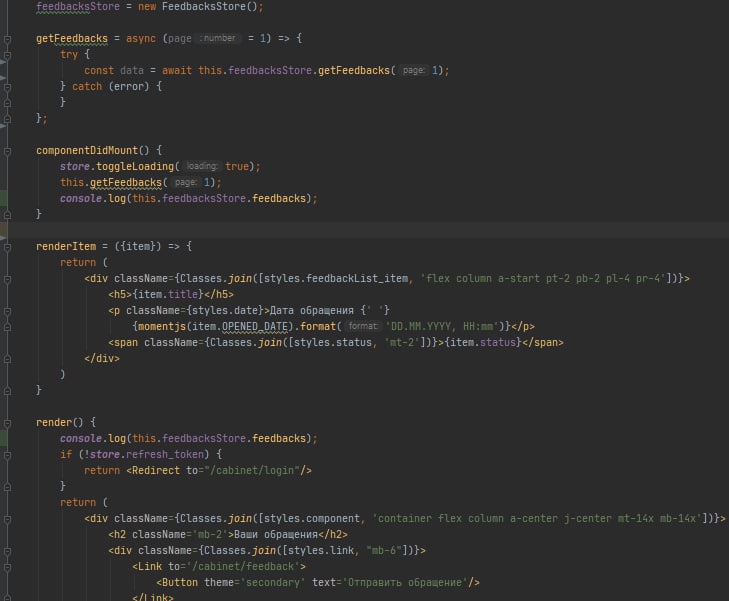Click the 'Button' component tag
The width and height of the screenshot is (729, 601).
[179, 582]
